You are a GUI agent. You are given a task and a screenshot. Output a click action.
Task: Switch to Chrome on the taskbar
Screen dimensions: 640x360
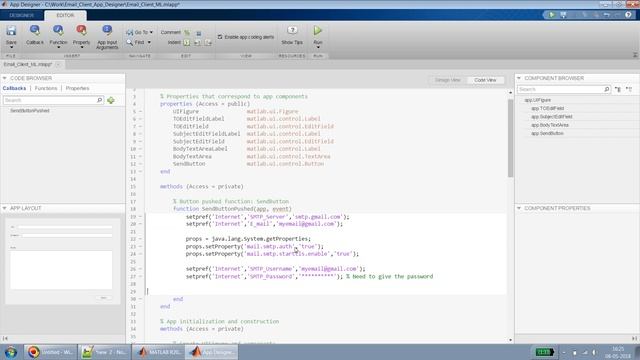click(x=50, y=352)
